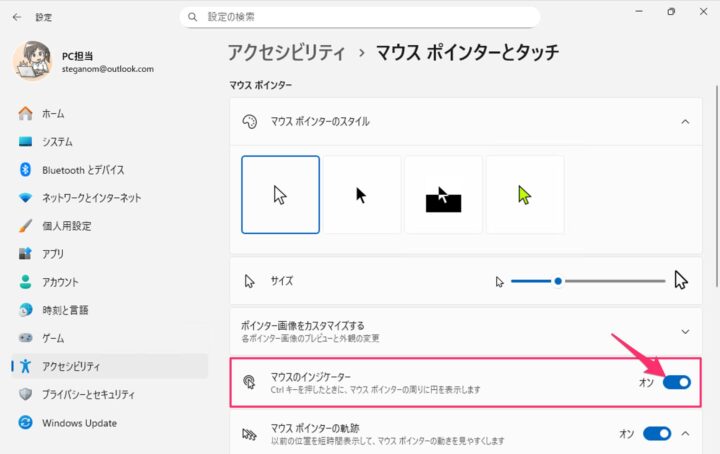The image size is (720, 454).
Task: Open the システム settings page
Action: pyautogui.click(x=57, y=142)
